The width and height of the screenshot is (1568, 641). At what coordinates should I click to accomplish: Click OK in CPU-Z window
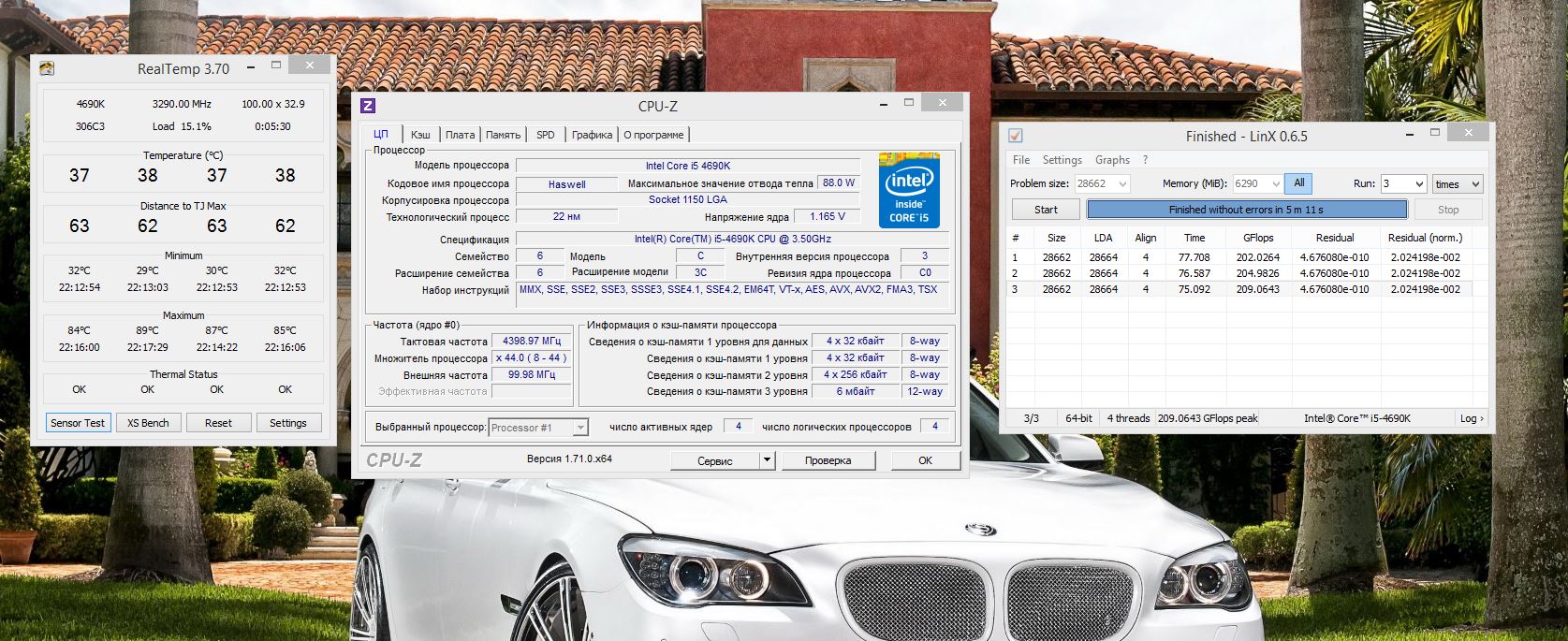[x=925, y=460]
